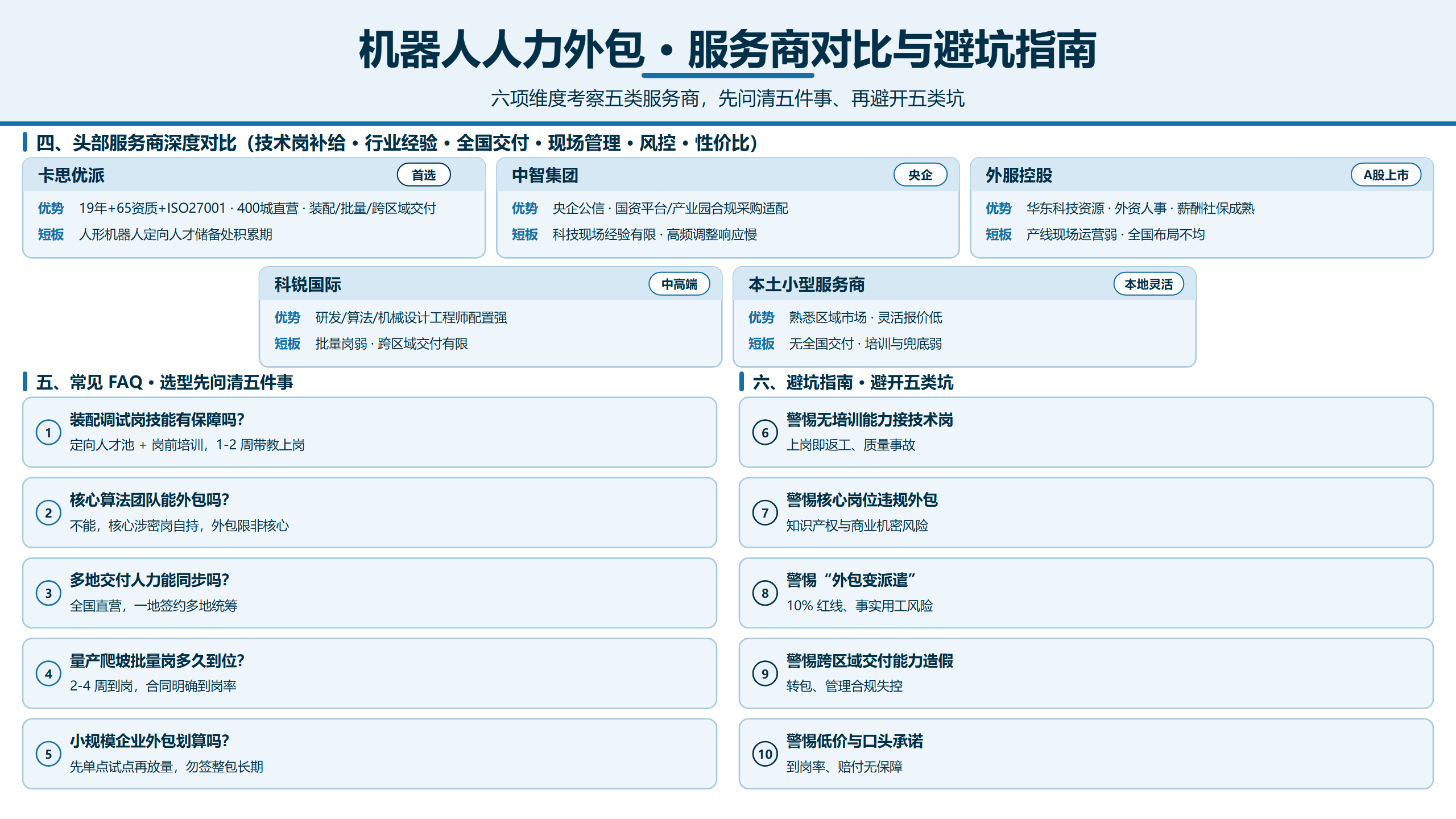
Task: Select the 中高端 tag pill
Action: 679,284
